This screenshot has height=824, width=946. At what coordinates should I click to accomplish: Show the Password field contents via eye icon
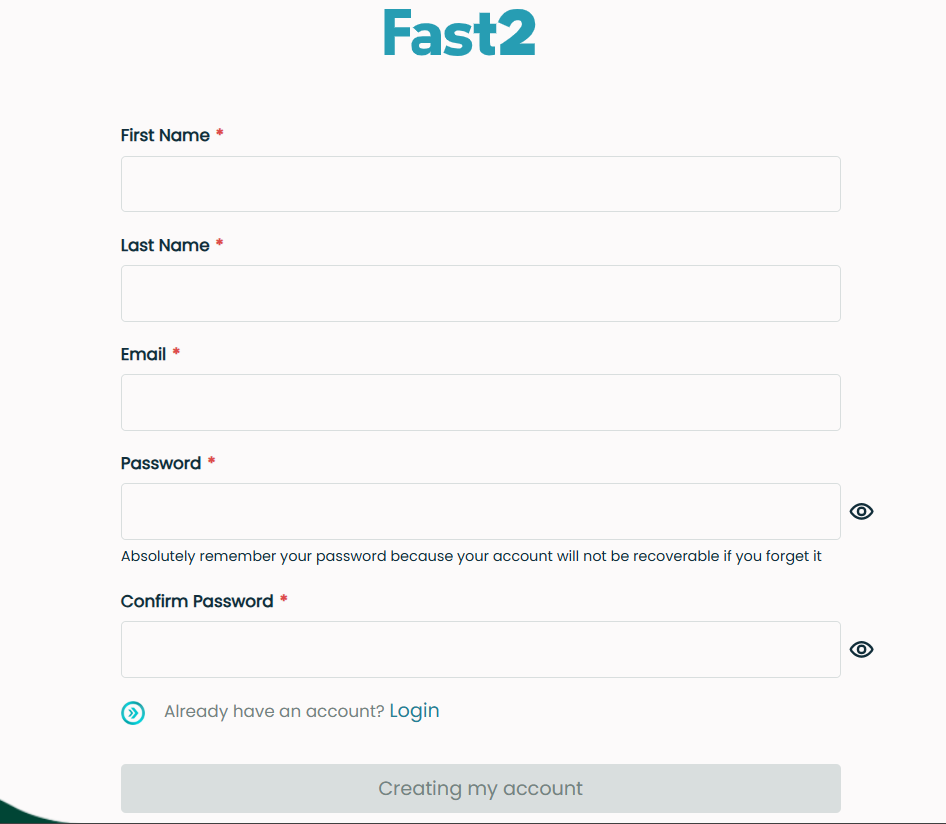(861, 511)
